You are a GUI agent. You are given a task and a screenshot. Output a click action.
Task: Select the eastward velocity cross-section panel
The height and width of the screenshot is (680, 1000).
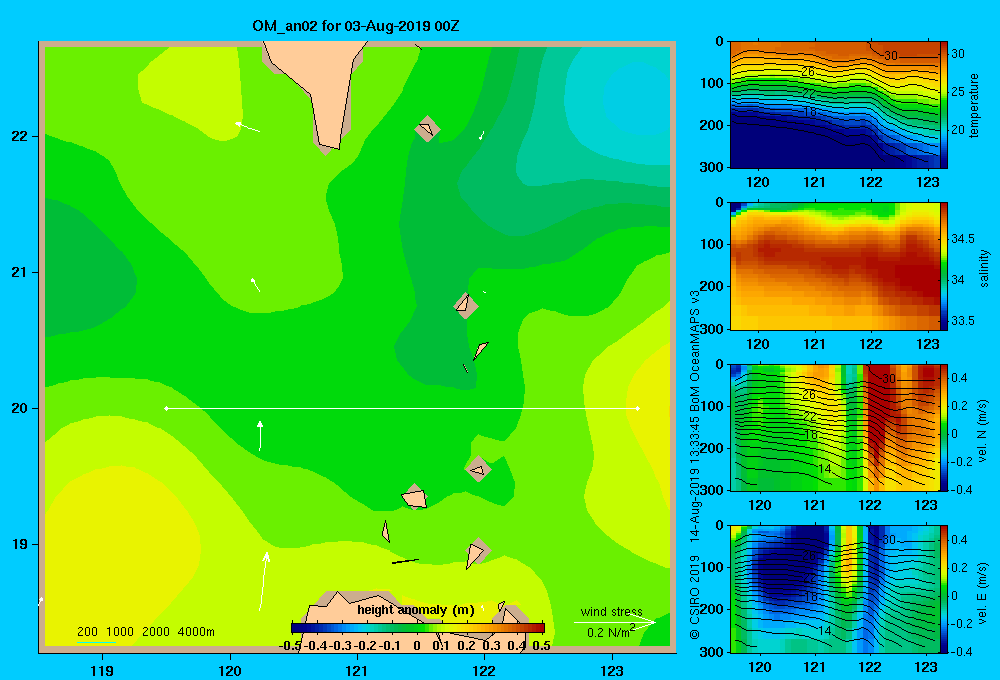point(835,589)
